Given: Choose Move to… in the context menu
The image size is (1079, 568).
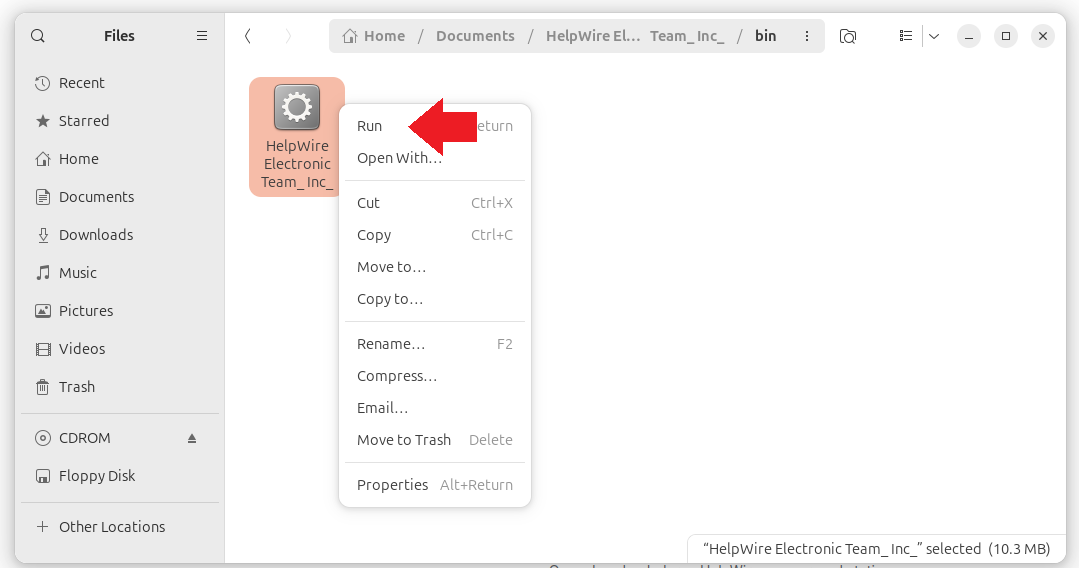Looking at the screenshot, I should pyautogui.click(x=435, y=267).
